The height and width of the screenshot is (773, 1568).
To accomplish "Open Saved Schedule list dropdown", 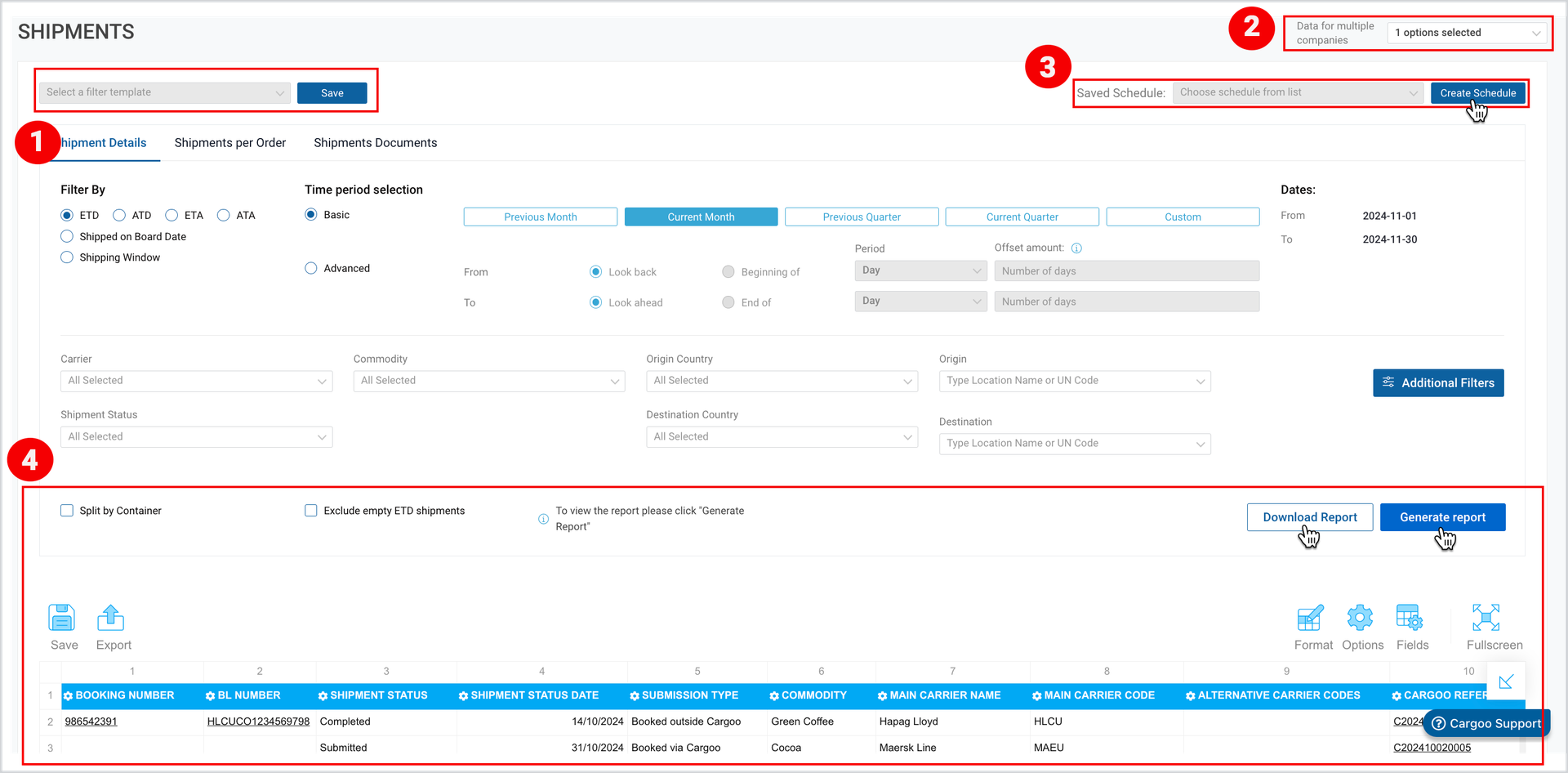I will coord(1298,92).
